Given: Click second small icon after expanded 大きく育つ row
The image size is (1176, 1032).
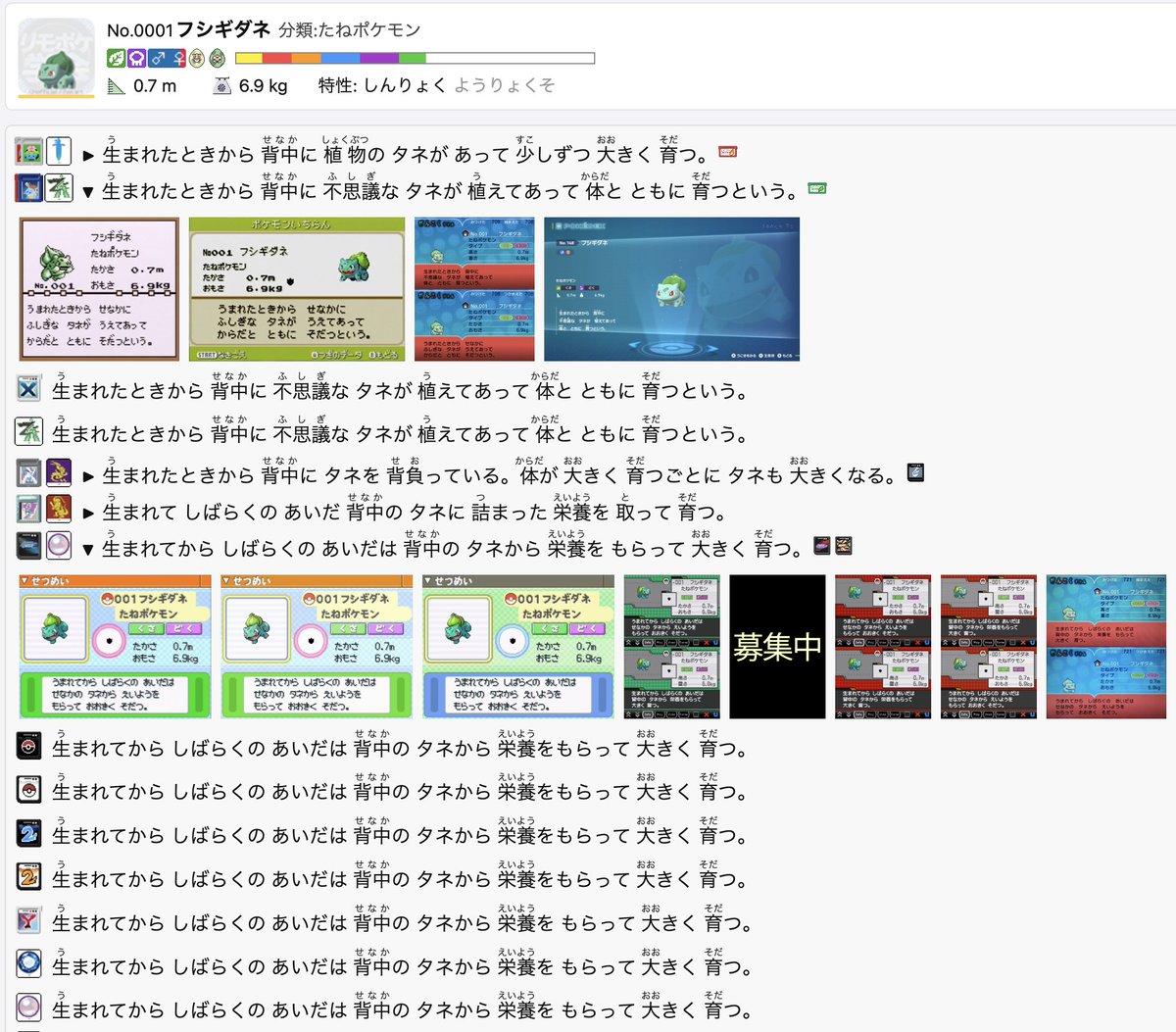Looking at the screenshot, I should pyautogui.click(x=843, y=546).
